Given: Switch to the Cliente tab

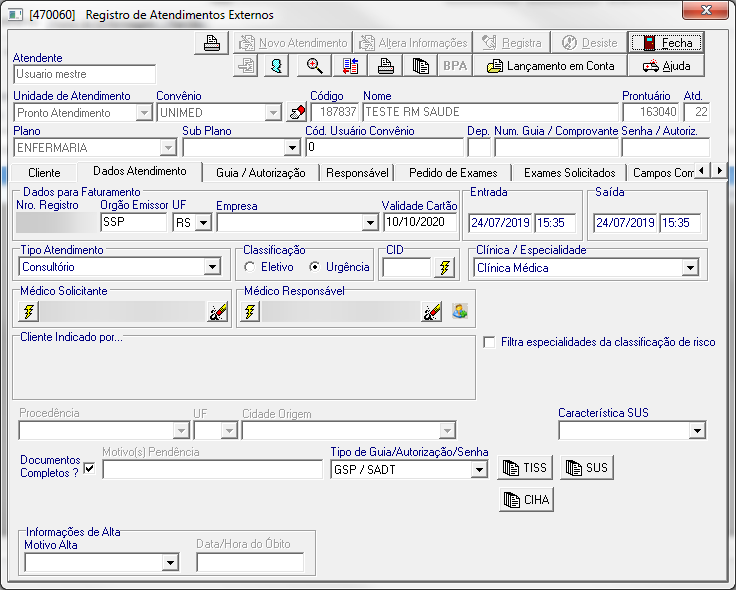Looking at the screenshot, I should click(x=44, y=173).
